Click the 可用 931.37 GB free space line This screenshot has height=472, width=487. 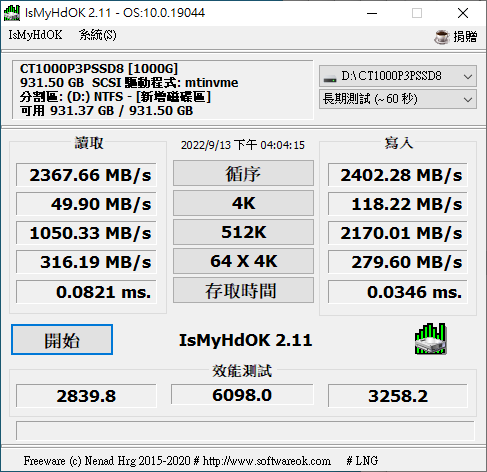point(106,111)
